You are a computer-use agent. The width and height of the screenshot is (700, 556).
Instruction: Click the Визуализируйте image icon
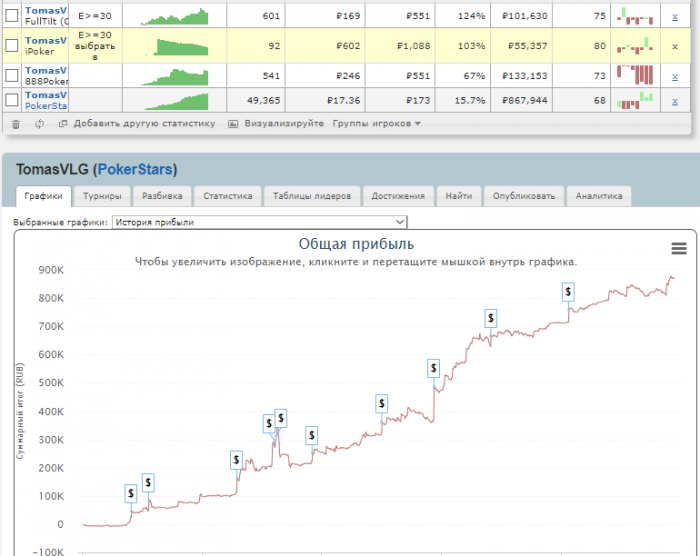[x=233, y=124]
